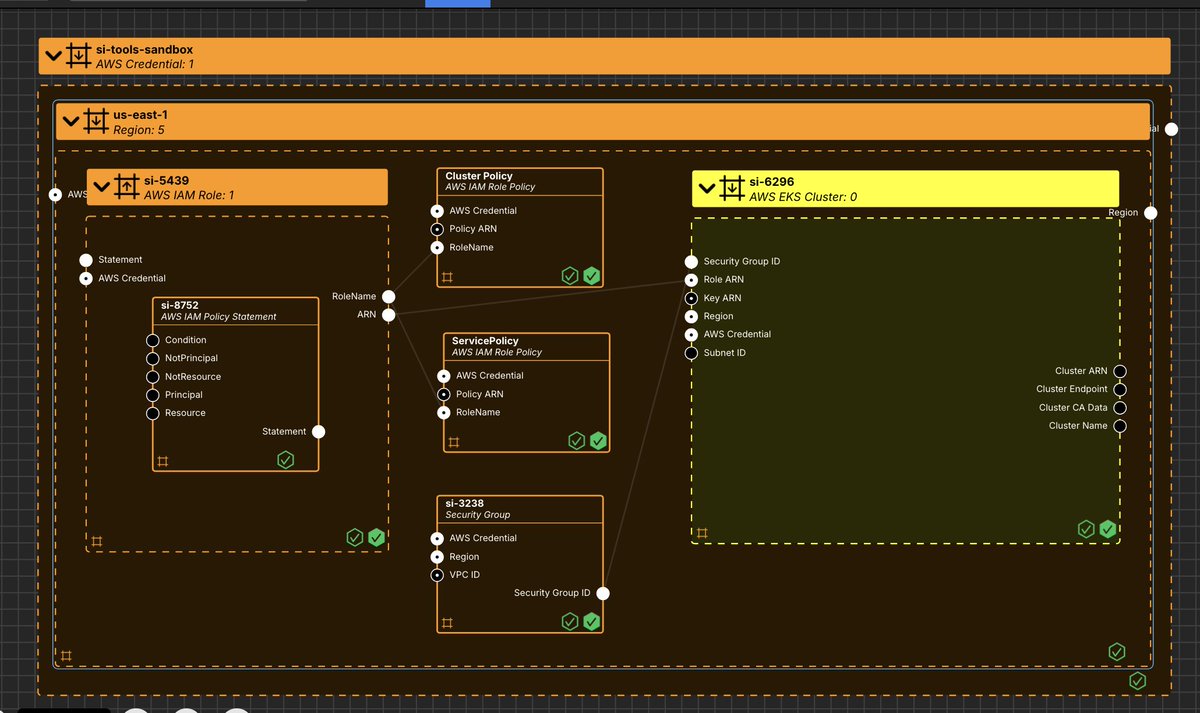Select the Cluster Name output socket
The width and height of the screenshot is (1200, 713).
pyautogui.click(x=1120, y=426)
